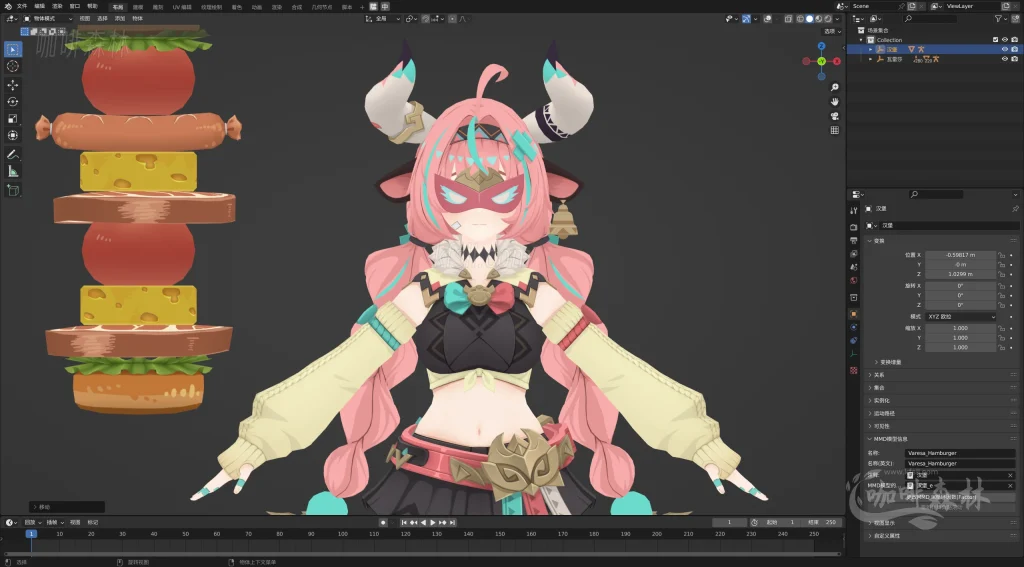Collapse the MMD model info panel
The height and width of the screenshot is (567, 1024).
870,439
